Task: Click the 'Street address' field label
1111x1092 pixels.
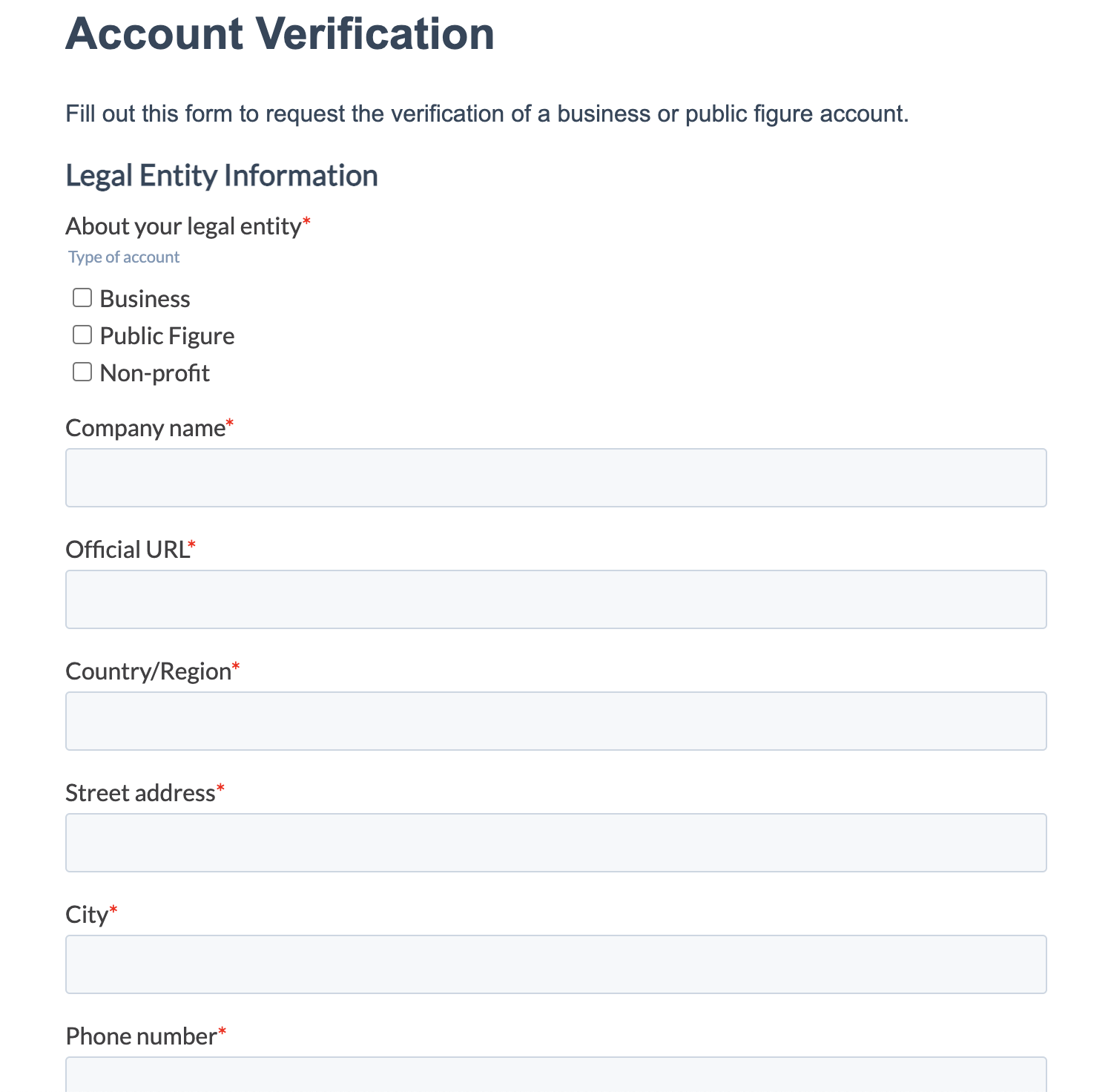Action: 140,793
